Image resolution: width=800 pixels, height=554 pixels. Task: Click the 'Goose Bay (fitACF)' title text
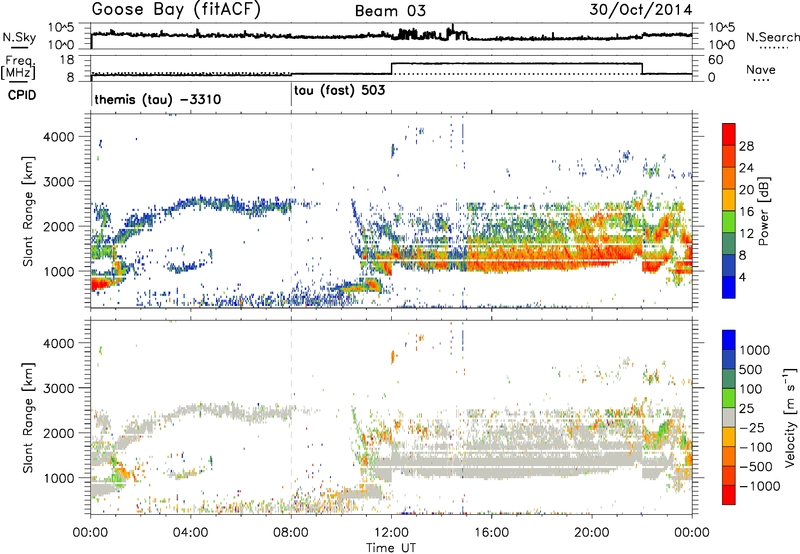tap(176, 10)
